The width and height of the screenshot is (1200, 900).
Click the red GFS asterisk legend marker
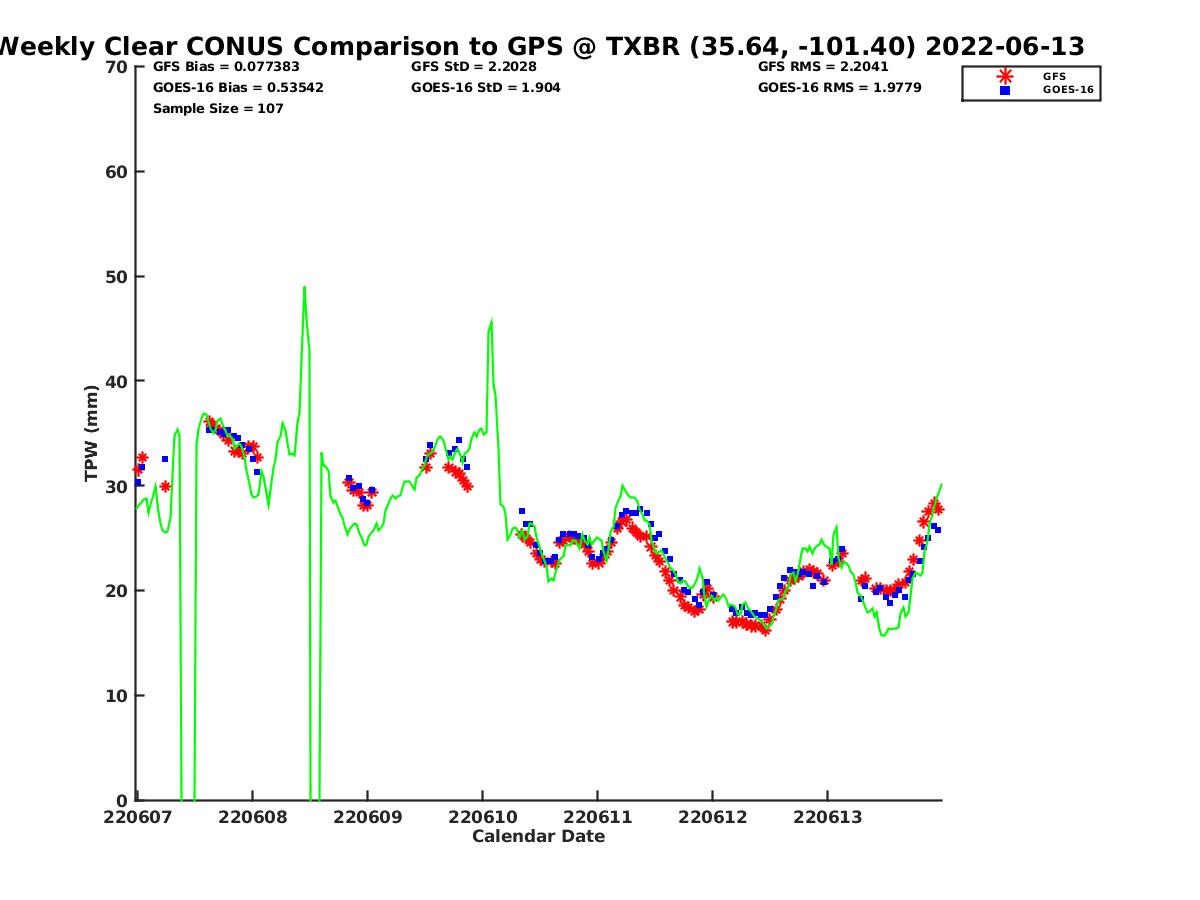[x=1005, y=76]
